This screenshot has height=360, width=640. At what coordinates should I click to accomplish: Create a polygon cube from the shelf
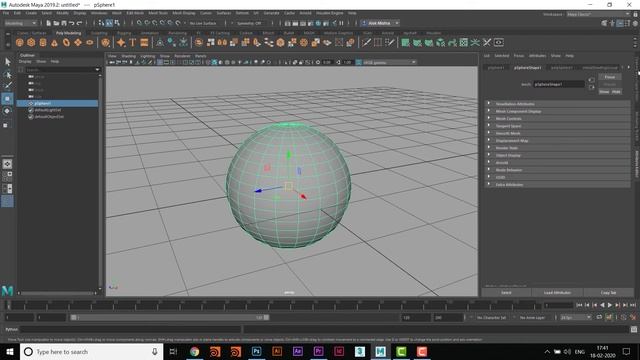(x=31, y=42)
